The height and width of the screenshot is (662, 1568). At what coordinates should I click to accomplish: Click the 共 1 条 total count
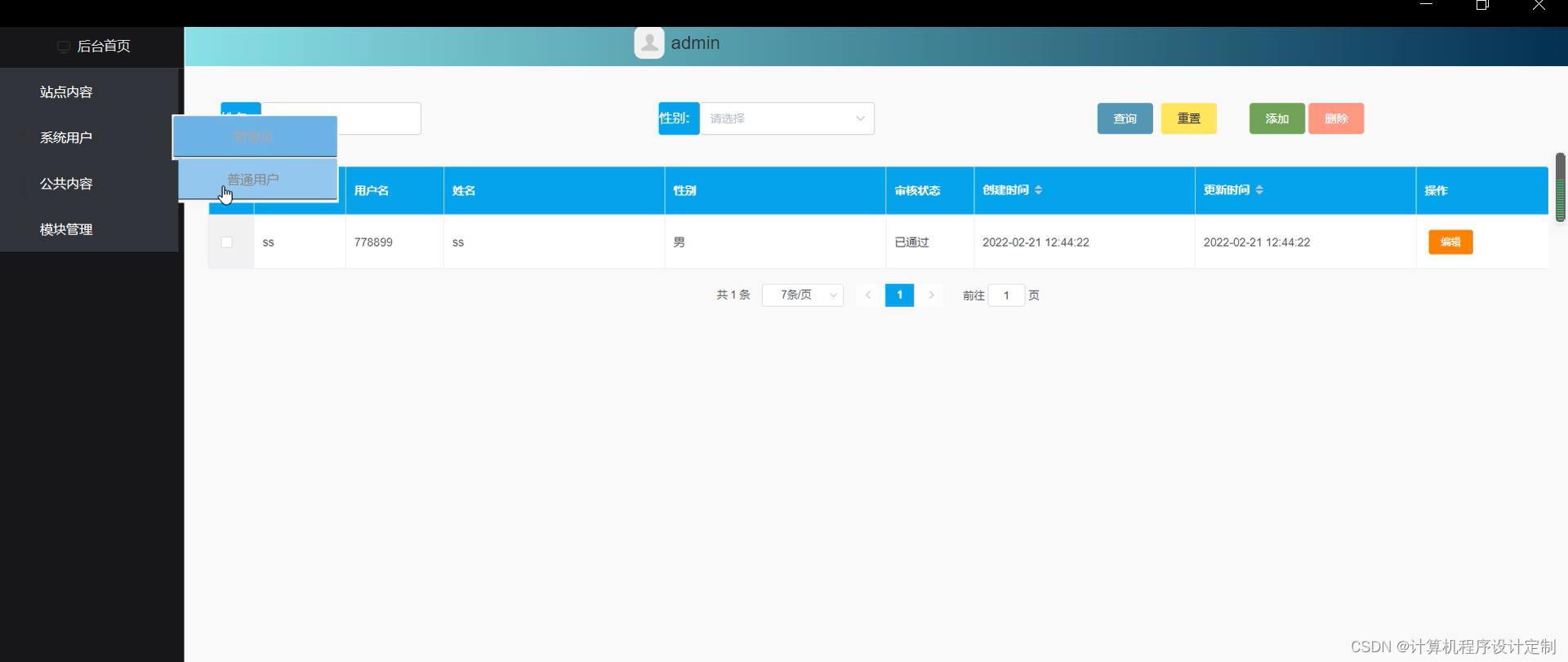[733, 295]
